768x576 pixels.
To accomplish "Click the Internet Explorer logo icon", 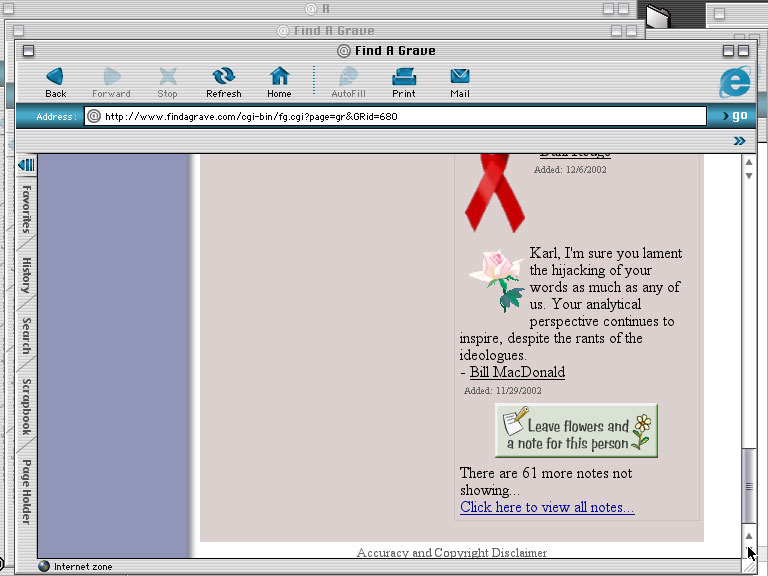I will pos(734,81).
